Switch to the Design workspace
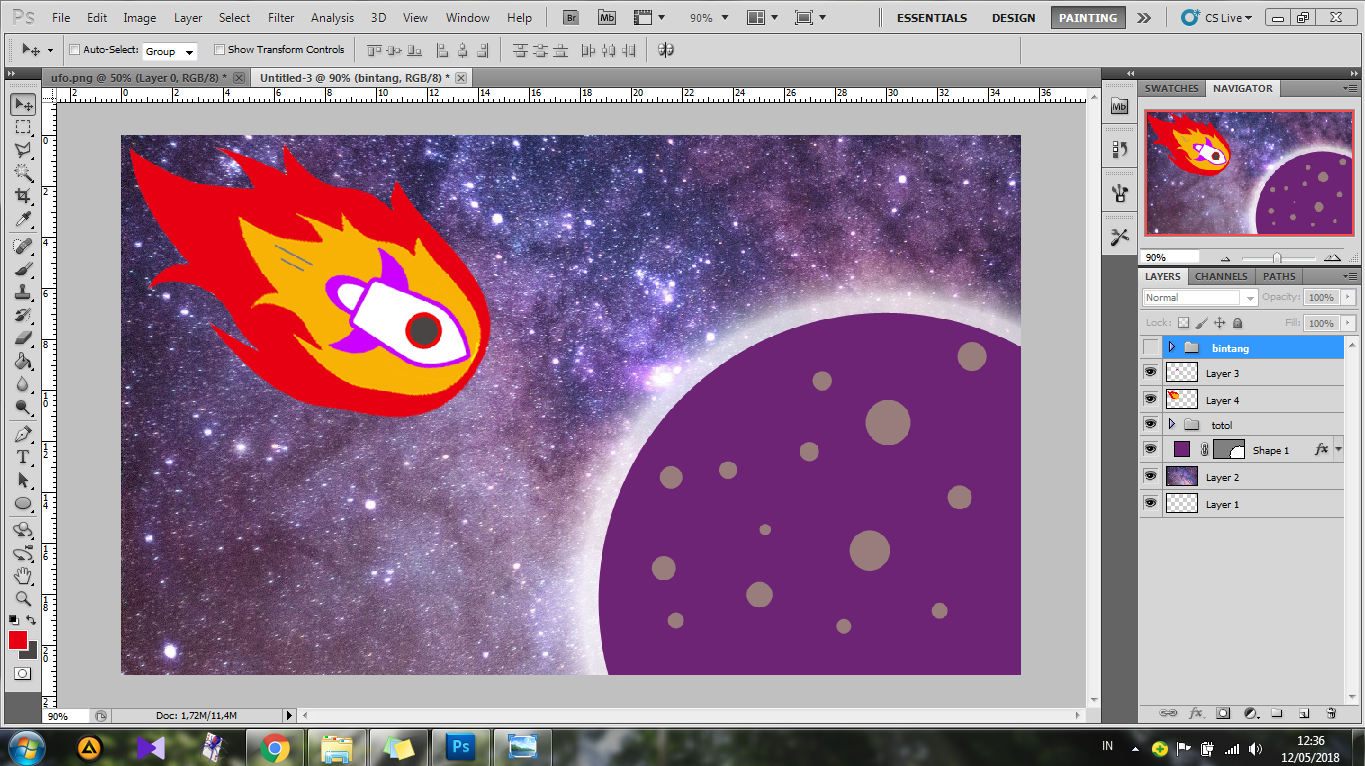The image size is (1365, 766). (1013, 18)
